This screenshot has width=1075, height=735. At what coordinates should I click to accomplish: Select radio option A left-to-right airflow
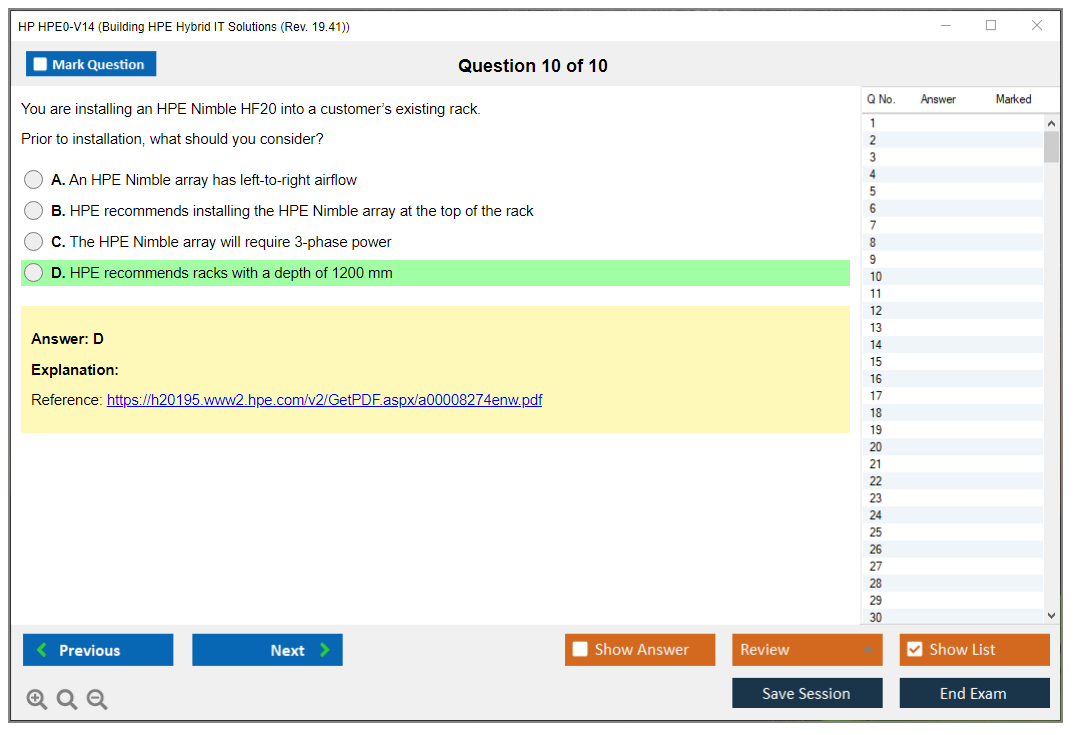click(34, 180)
